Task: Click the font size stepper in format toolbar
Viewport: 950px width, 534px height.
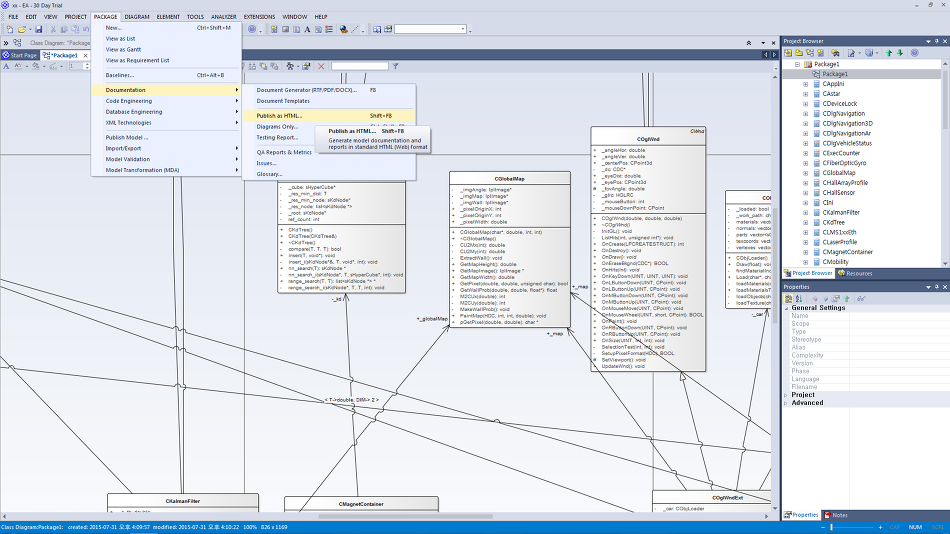Action: point(87,66)
